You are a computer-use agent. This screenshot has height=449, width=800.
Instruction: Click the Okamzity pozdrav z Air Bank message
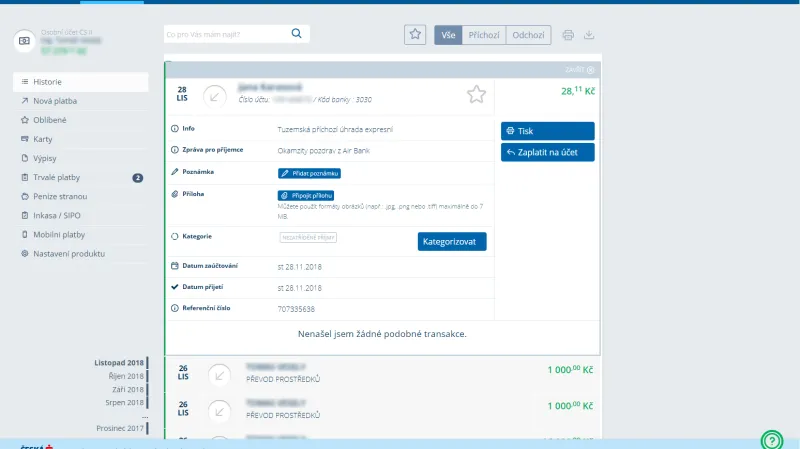point(323,151)
